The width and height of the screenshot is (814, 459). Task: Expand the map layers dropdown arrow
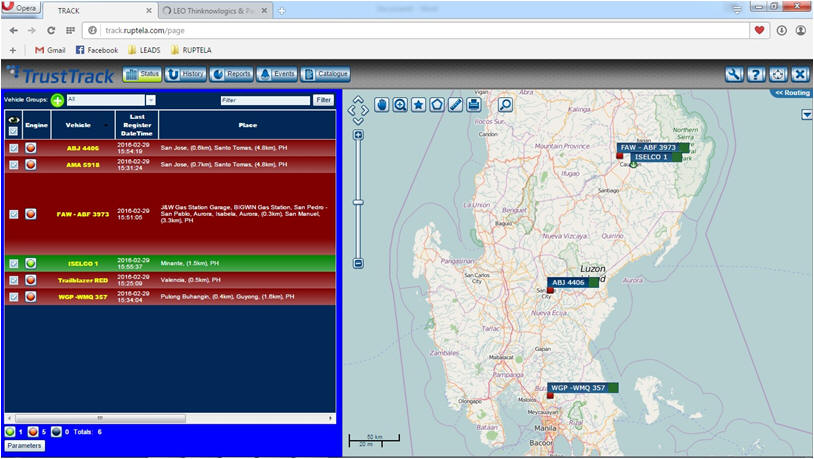point(807,115)
